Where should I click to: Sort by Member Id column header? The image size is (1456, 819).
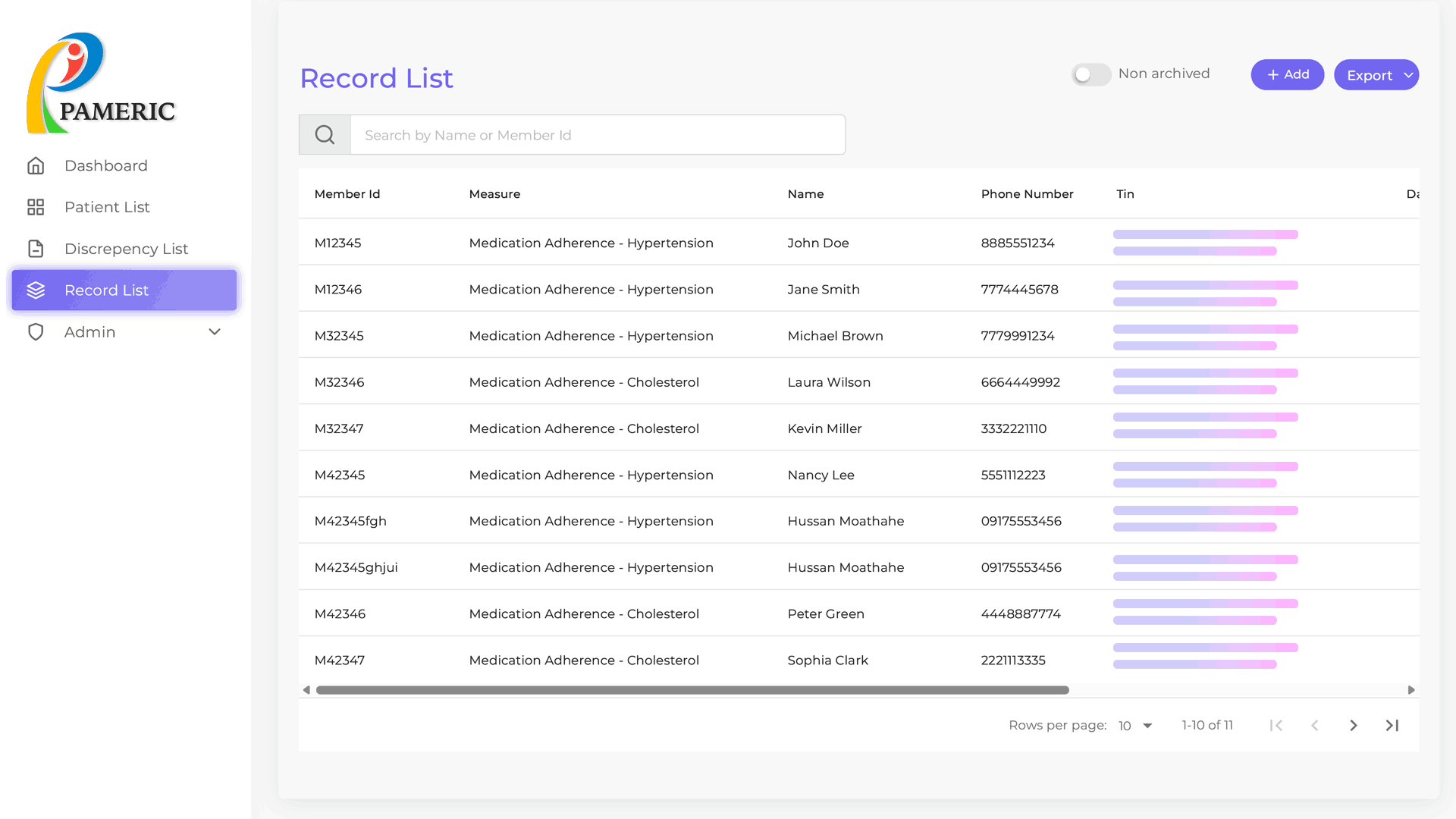[347, 194]
